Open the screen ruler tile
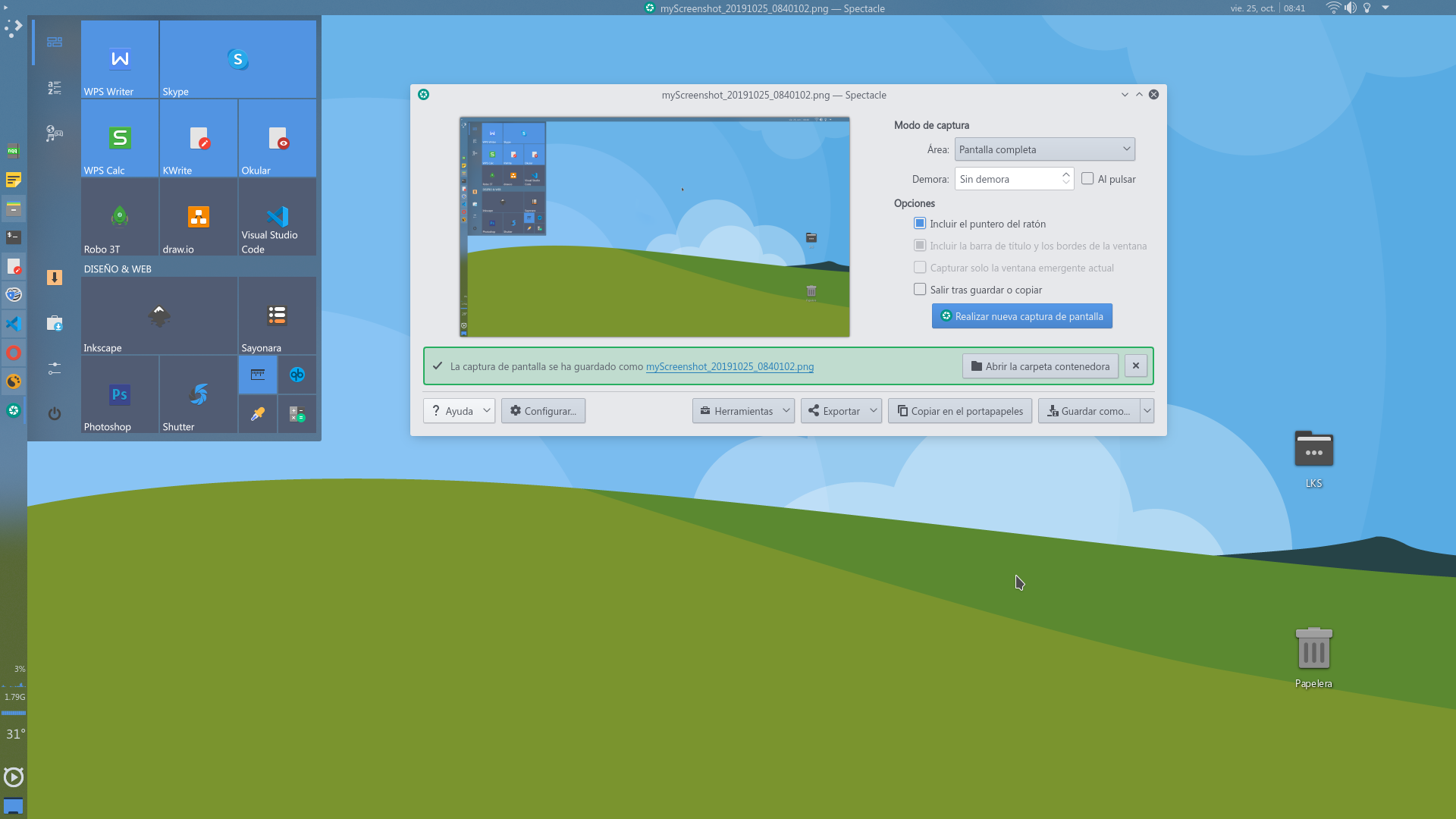The width and height of the screenshot is (1456, 819). (x=258, y=375)
